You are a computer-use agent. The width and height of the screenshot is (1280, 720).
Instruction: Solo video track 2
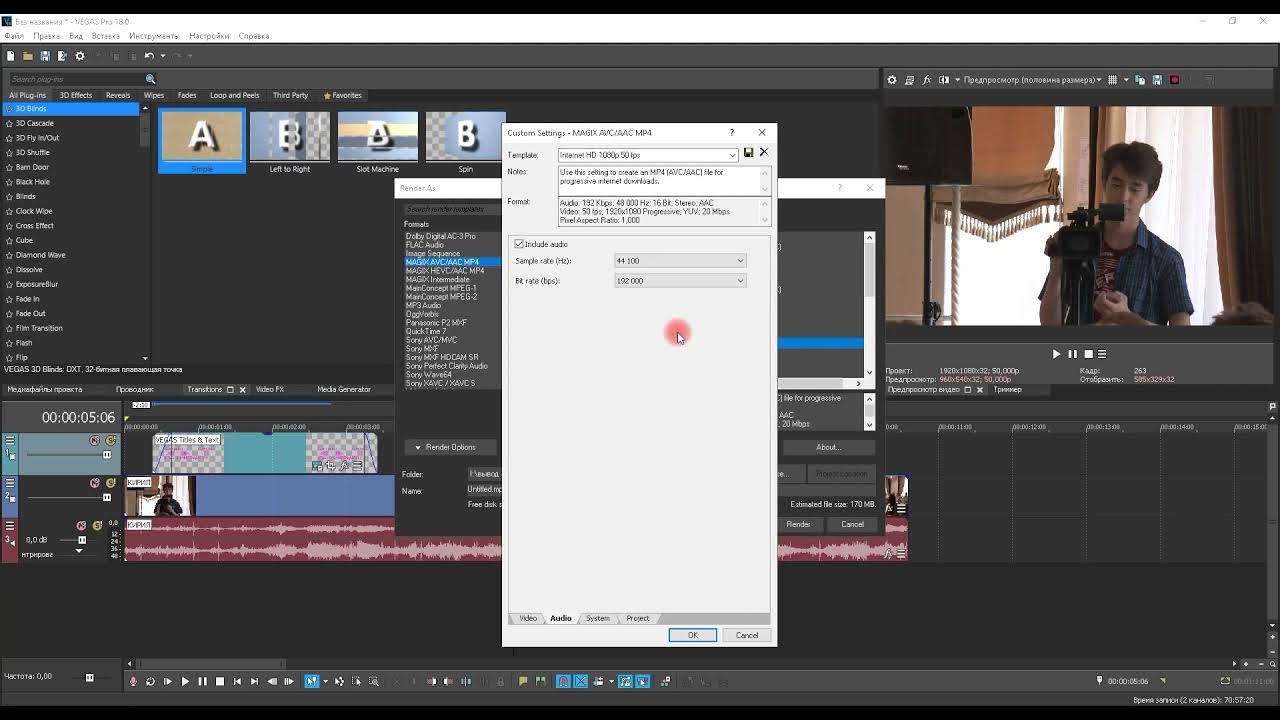(x=111, y=483)
